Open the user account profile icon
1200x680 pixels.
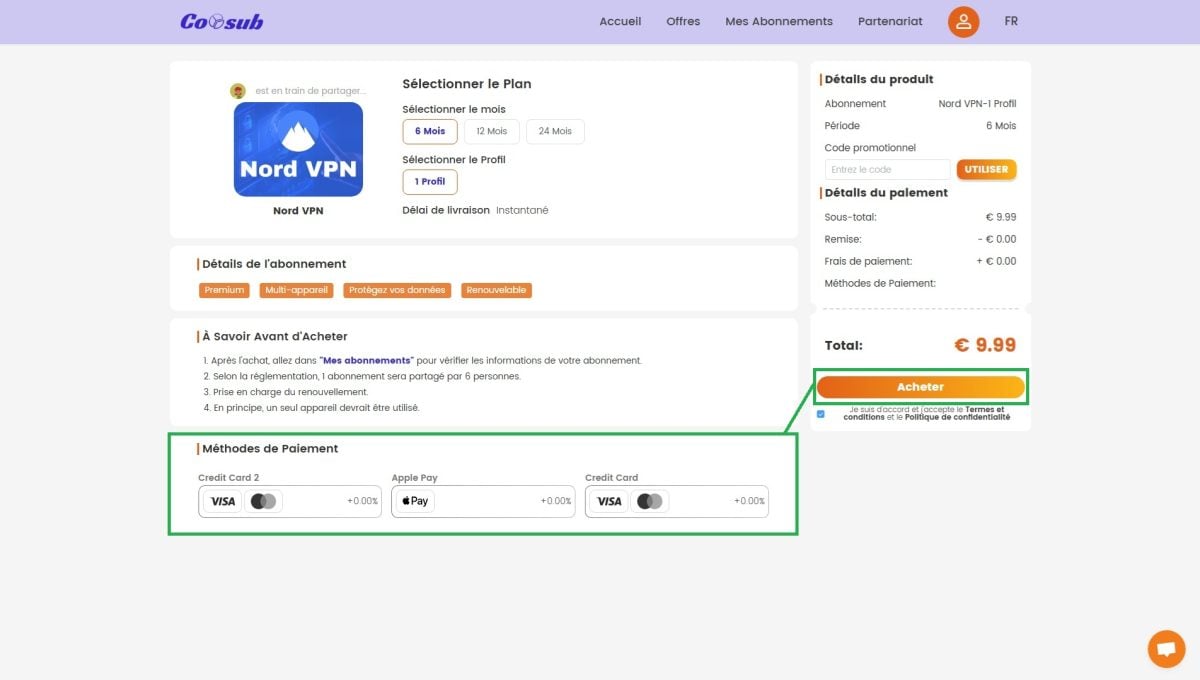pyautogui.click(x=963, y=22)
